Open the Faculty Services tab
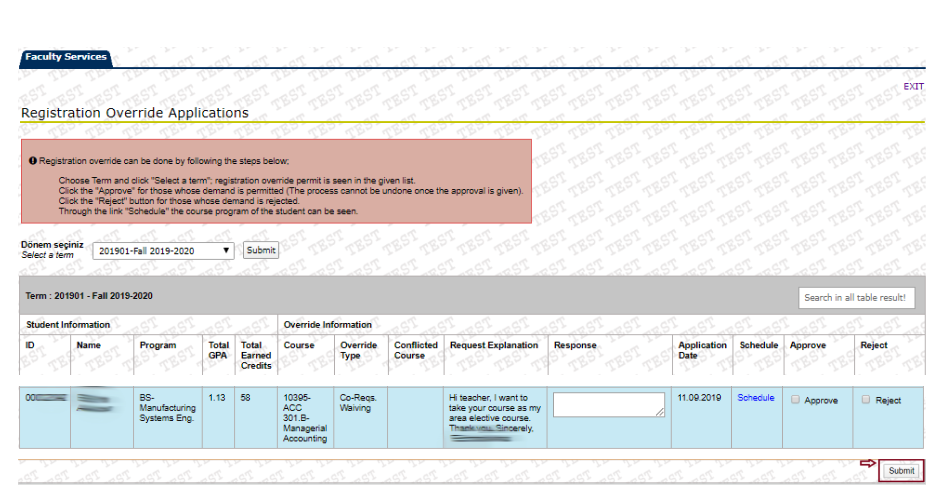 point(66,57)
